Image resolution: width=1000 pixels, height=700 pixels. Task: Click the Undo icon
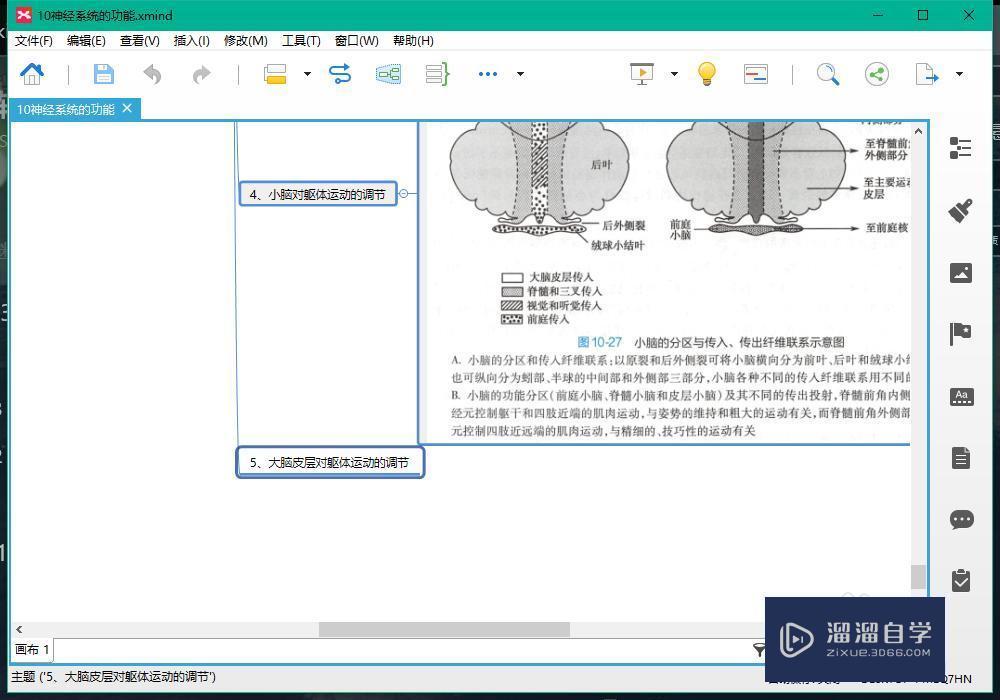tap(152, 74)
